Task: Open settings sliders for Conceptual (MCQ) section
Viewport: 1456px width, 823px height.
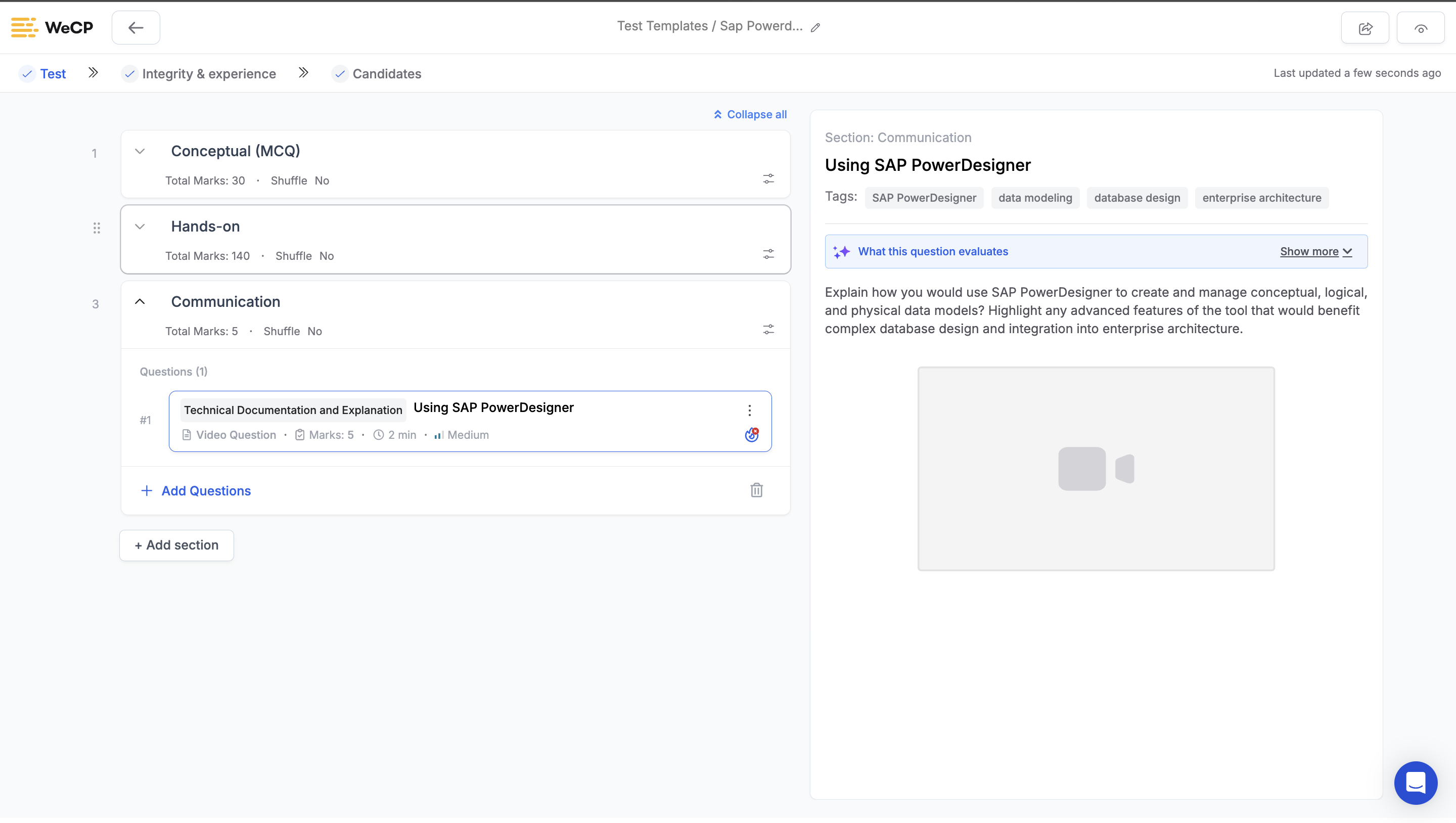Action: (768, 179)
